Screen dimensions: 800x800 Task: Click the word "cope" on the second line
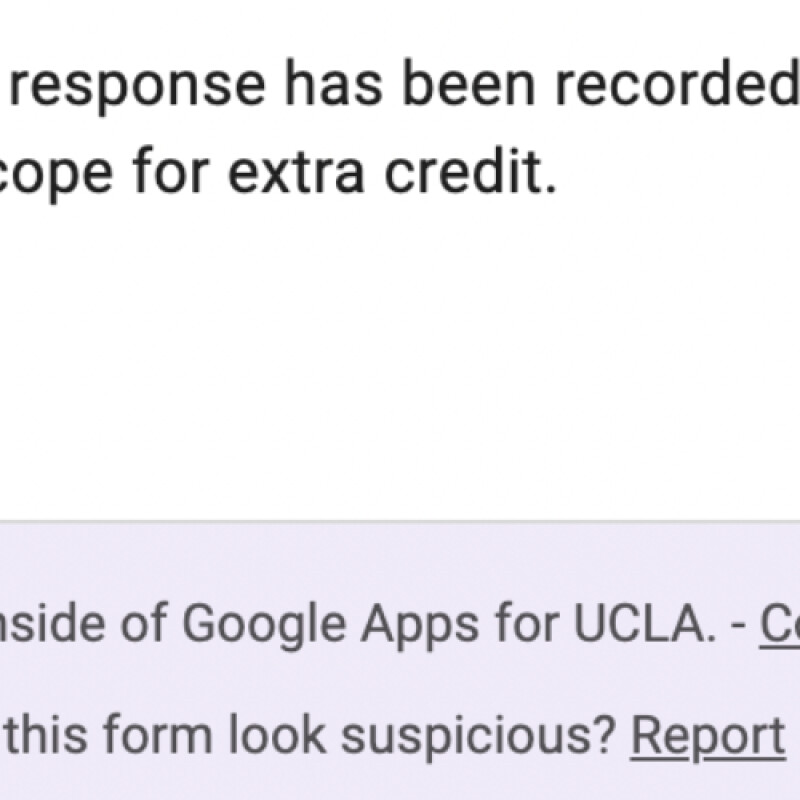click(68, 178)
